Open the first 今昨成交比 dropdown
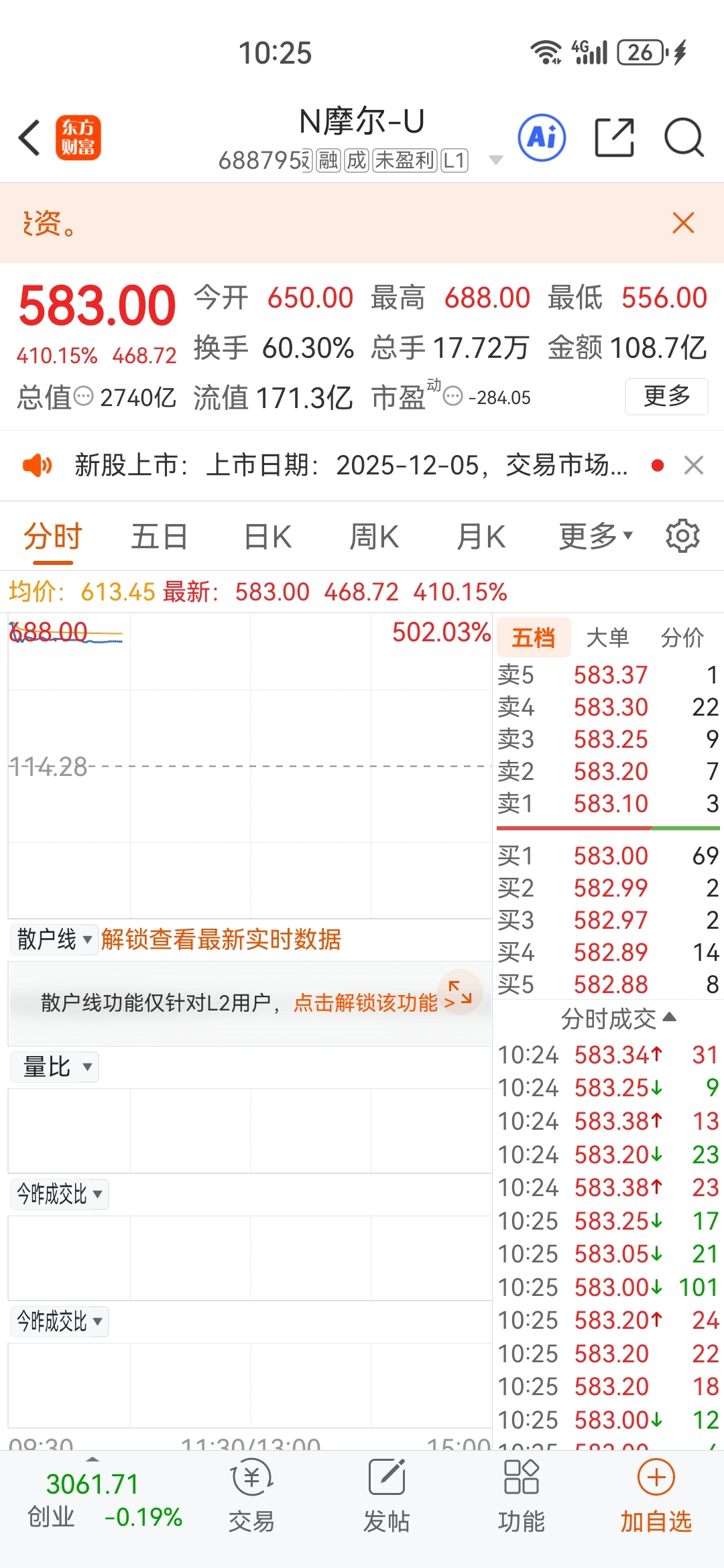724x1568 pixels. pos(59,1194)
